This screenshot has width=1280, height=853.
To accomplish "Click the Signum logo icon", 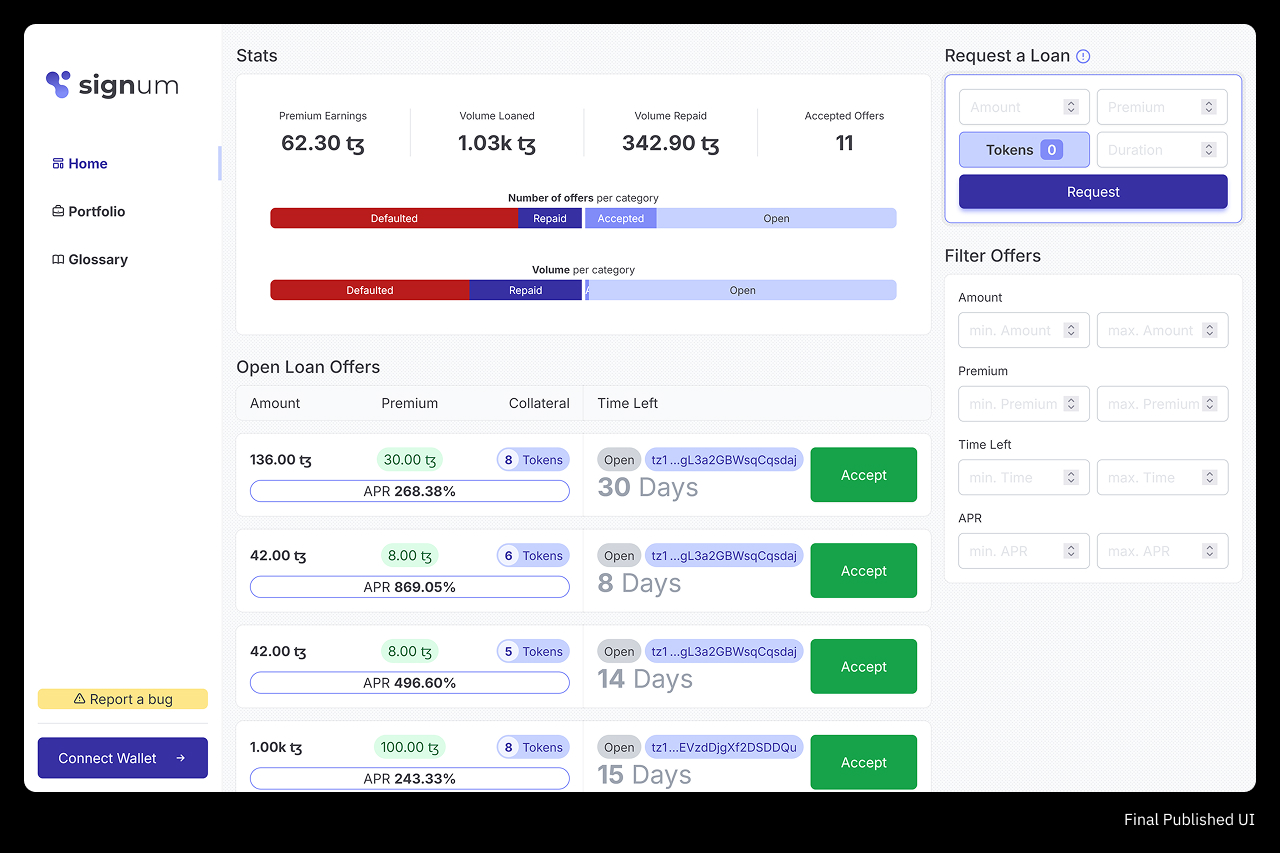I will click(59, 85).
